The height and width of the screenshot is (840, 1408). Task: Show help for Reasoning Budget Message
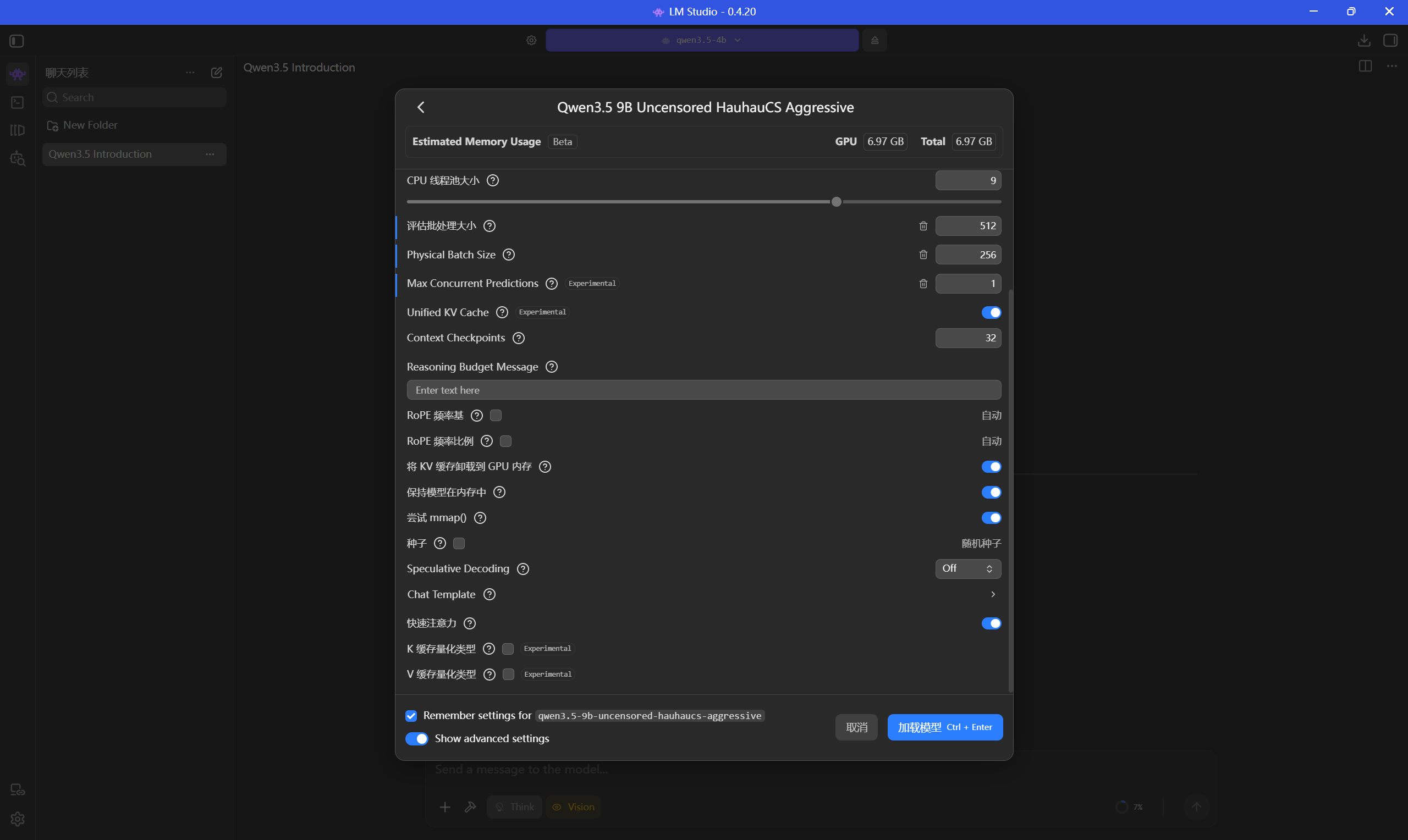(552, 367)
